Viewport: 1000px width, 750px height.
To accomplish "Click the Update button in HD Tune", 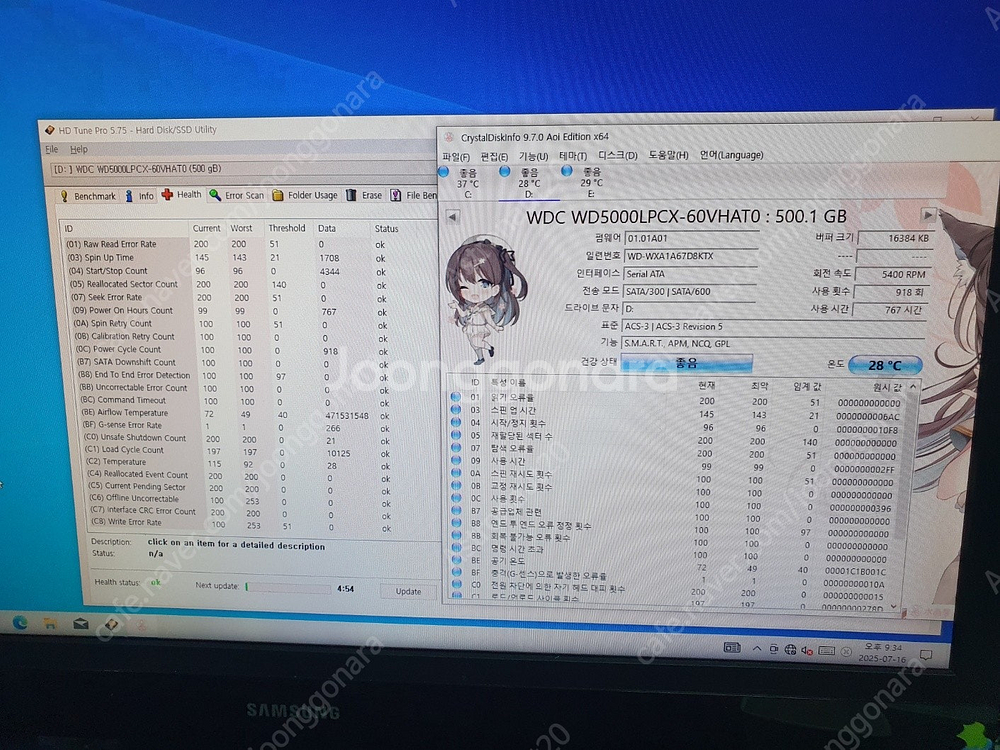I will (408, 591).
